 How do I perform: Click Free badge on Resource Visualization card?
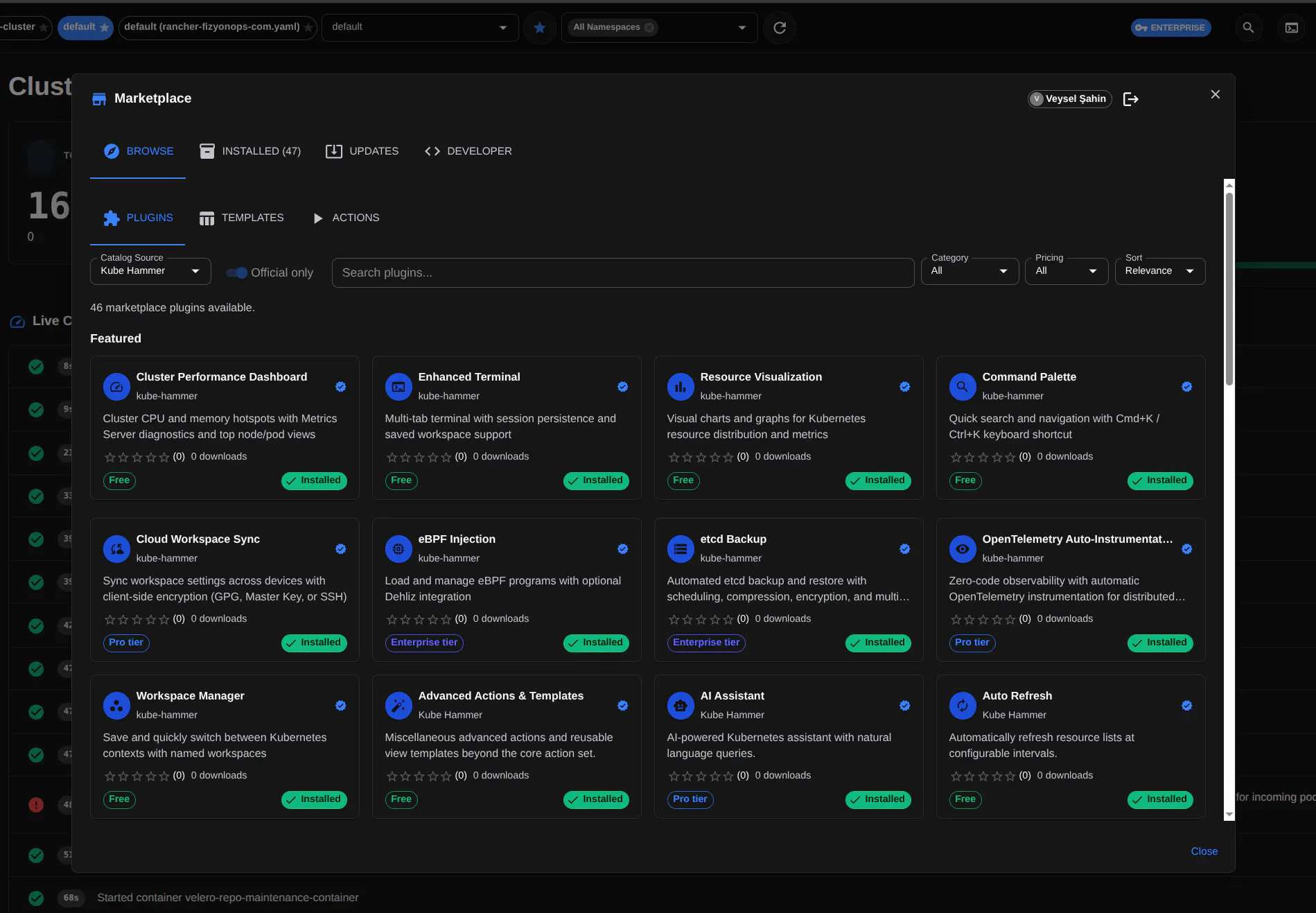pos(683,480)
